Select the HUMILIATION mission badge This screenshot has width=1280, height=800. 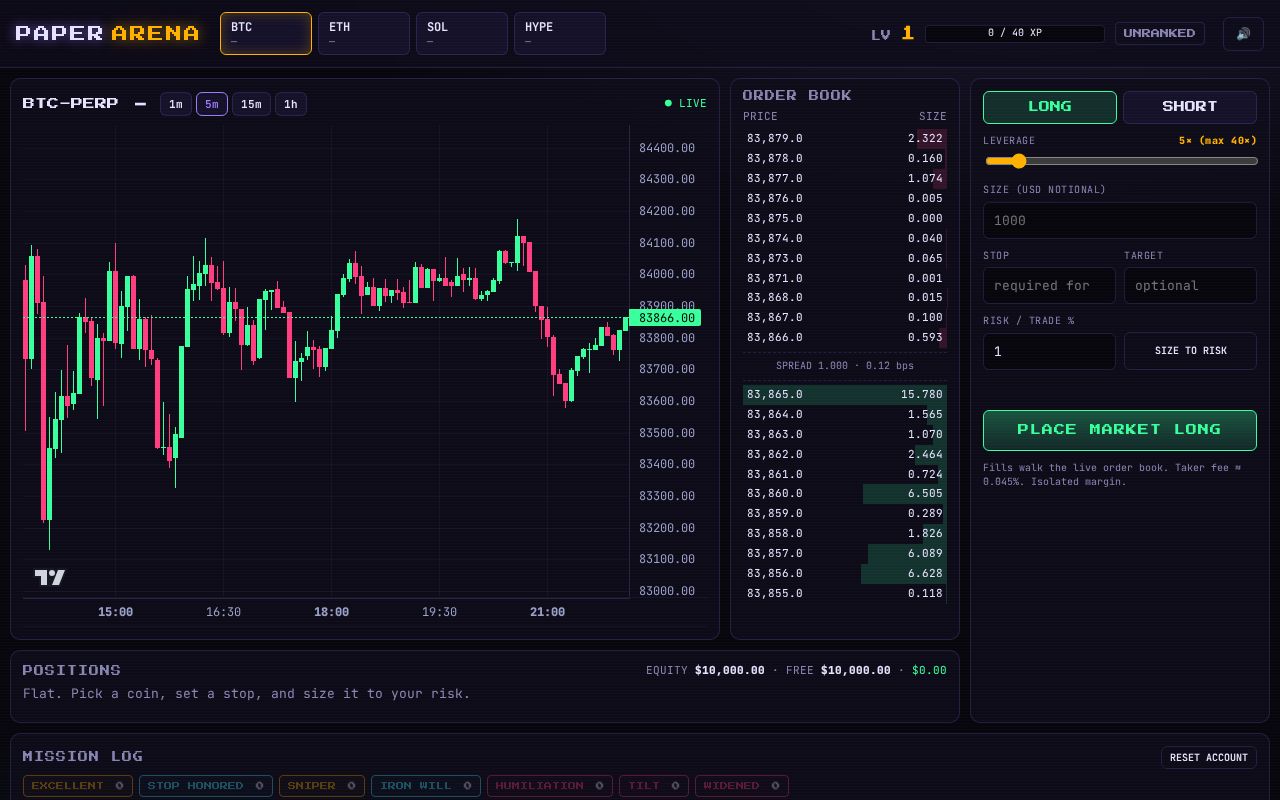click(x=550, y=786)
